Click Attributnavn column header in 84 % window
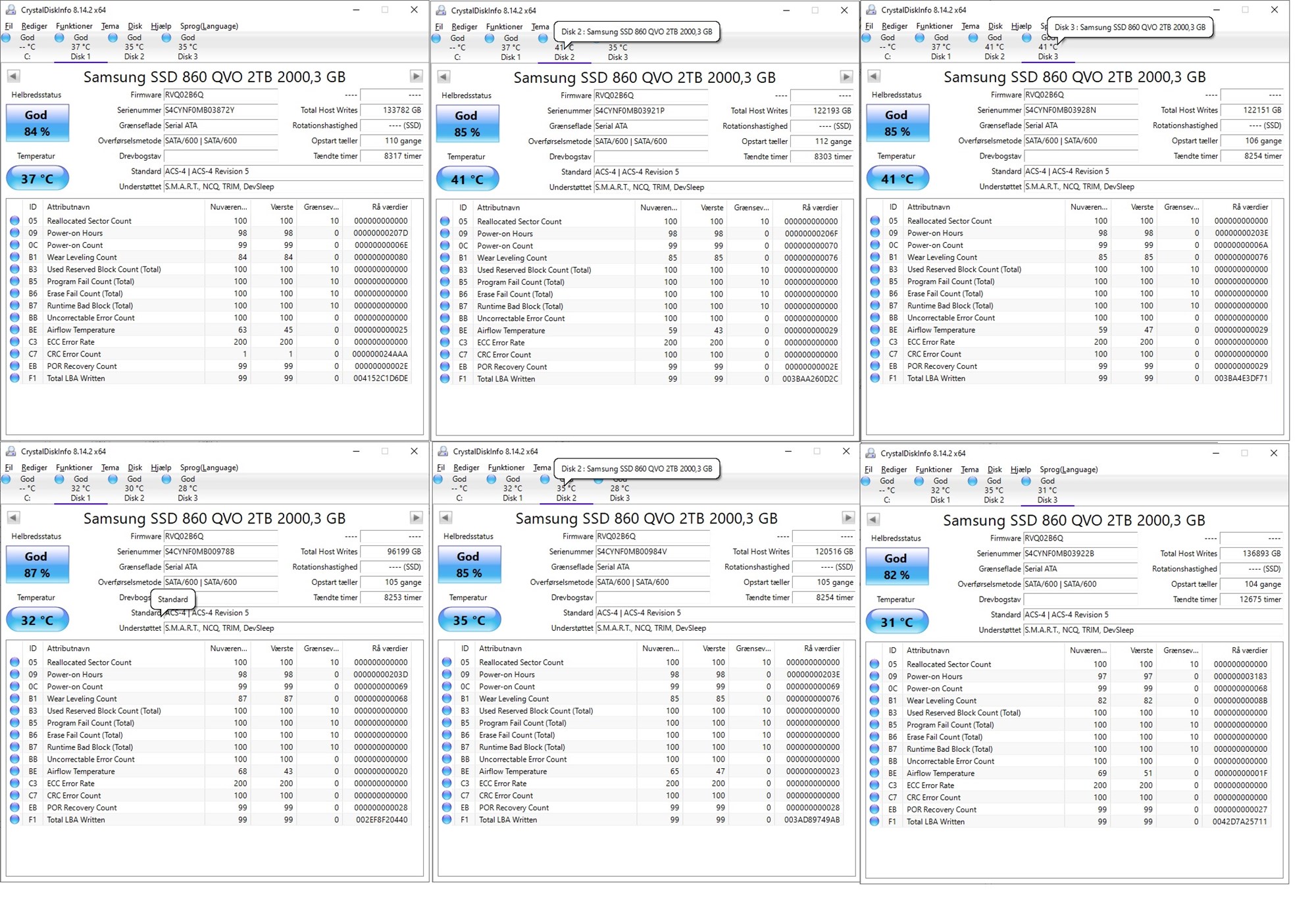The image size is (1316, 911). [125, 207]
